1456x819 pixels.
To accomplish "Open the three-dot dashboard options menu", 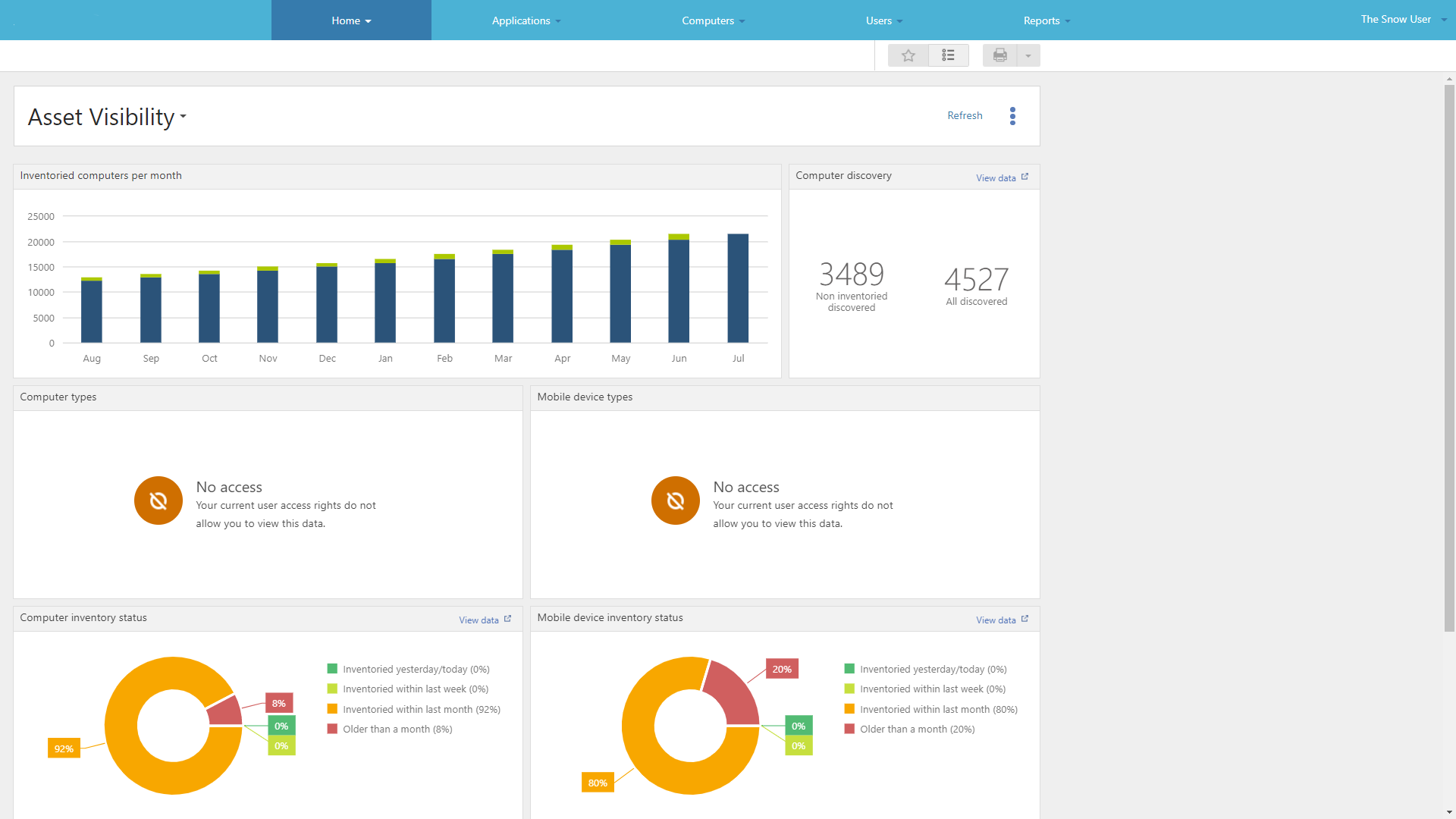I will pos(1012,116).
